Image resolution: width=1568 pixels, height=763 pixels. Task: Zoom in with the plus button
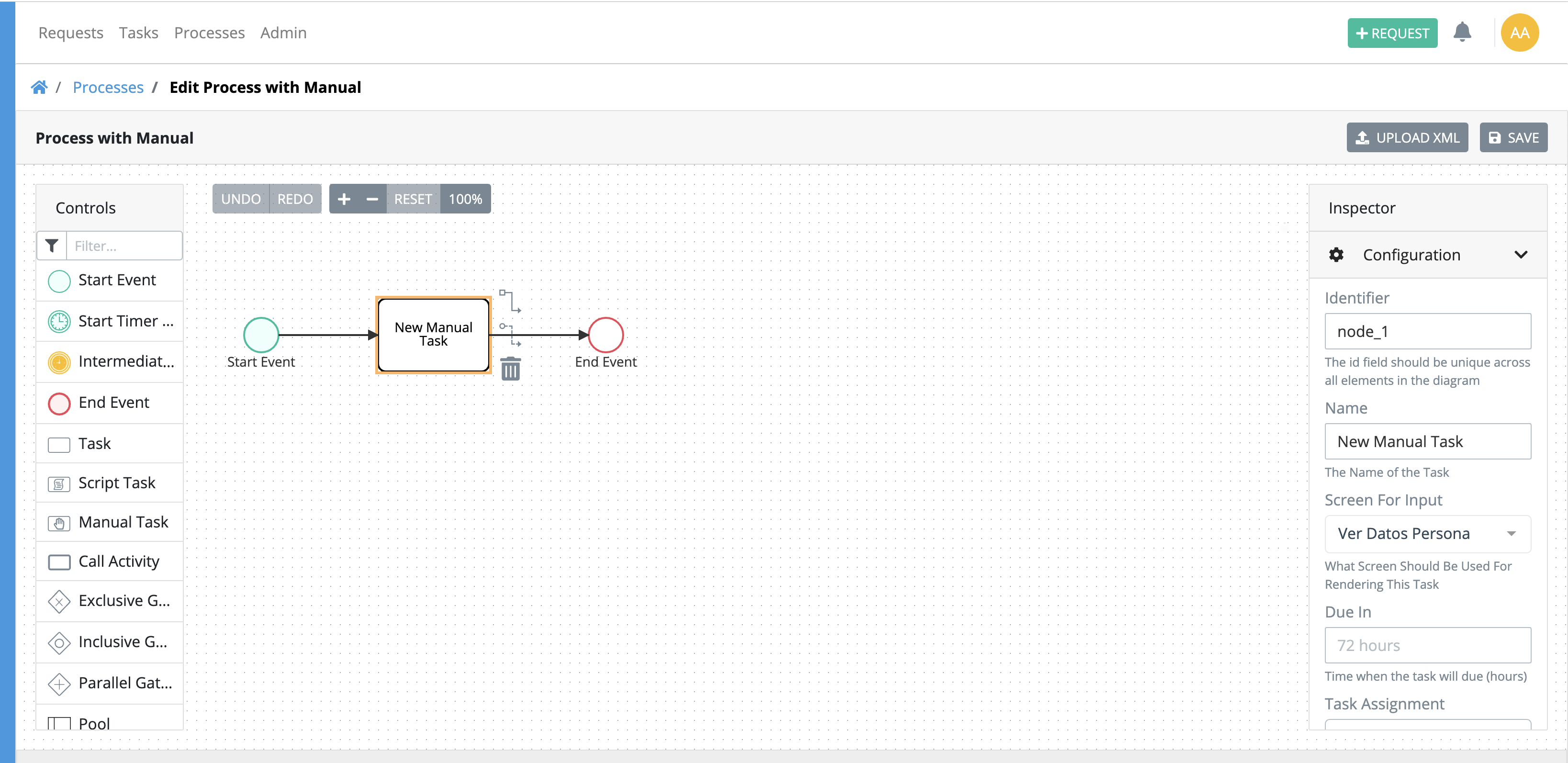(344, 199)
